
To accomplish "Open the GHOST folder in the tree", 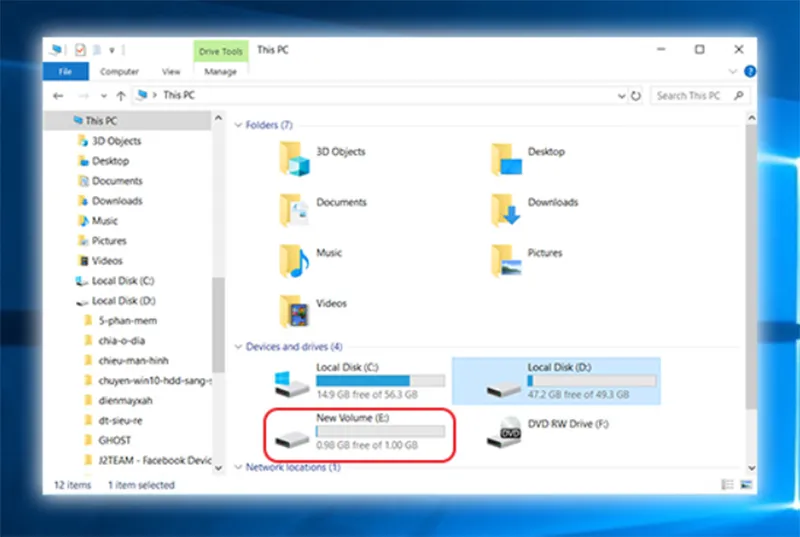I will click(x=114, y=440).
